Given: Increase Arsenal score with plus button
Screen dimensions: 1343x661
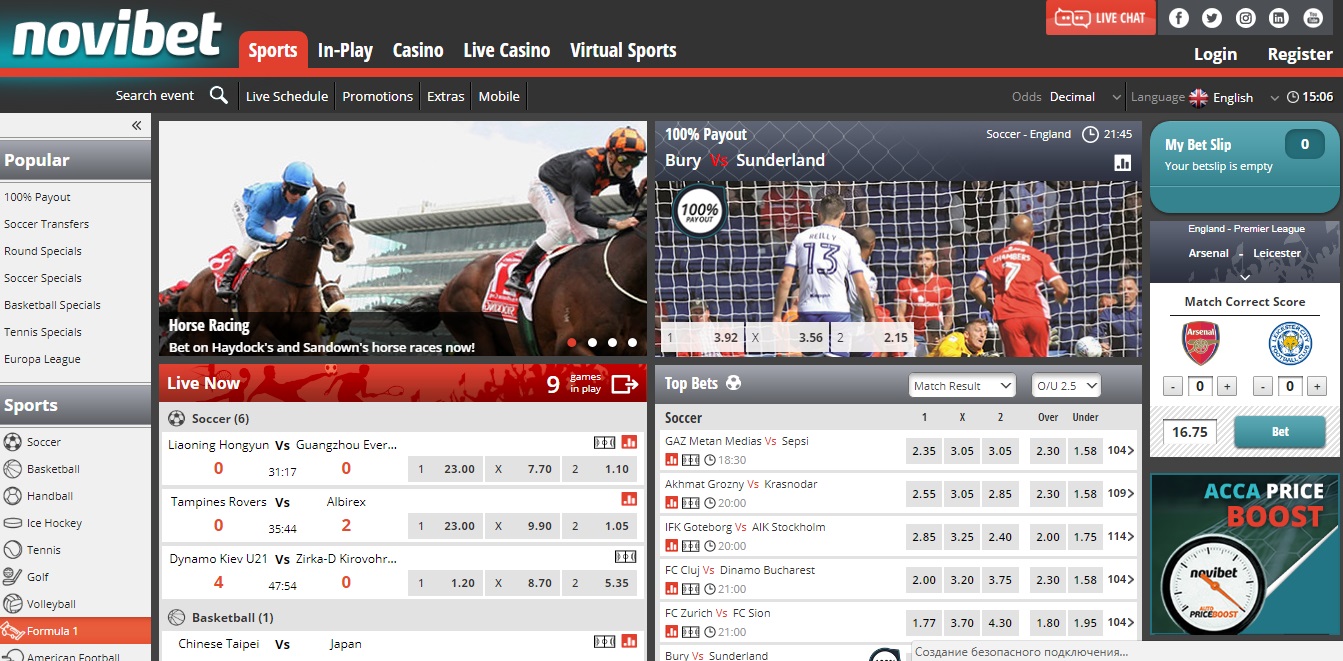Looking at the screenshot, I should (x=1229, y=386).
